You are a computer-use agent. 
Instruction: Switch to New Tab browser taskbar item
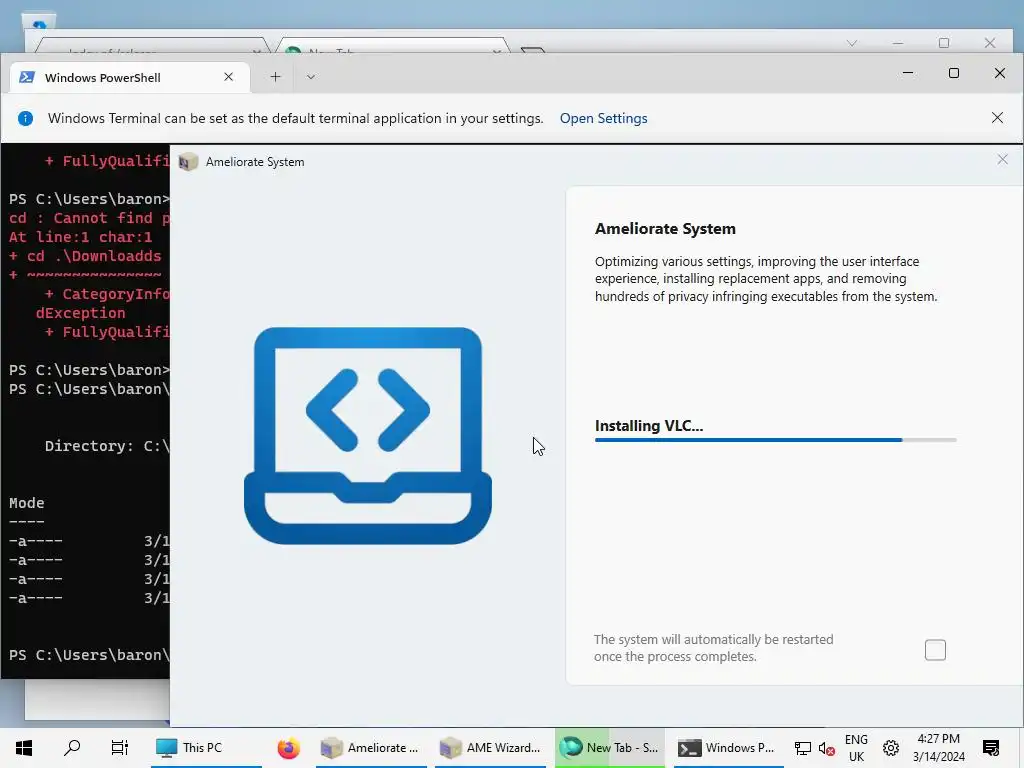[x=610, y=748]
